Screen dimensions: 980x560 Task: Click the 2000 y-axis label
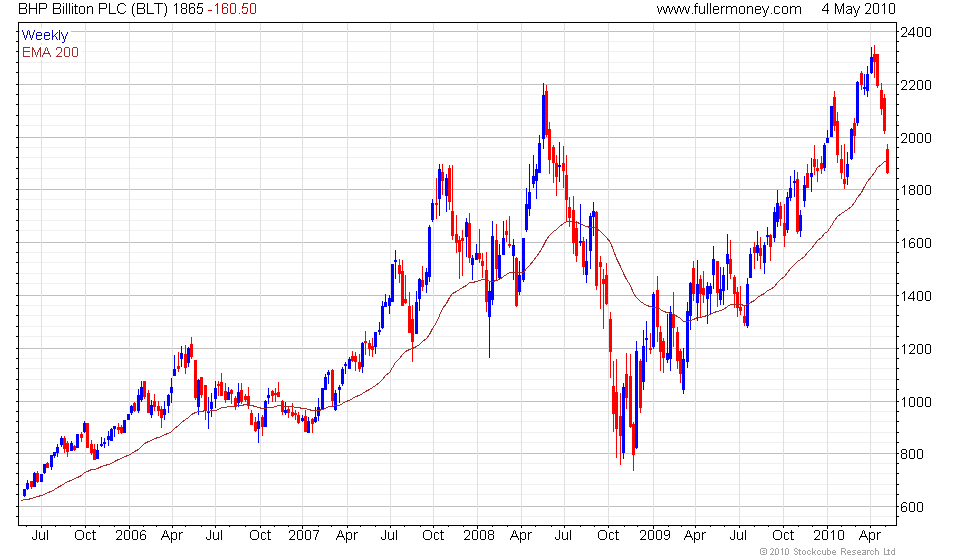click(916, 138)
